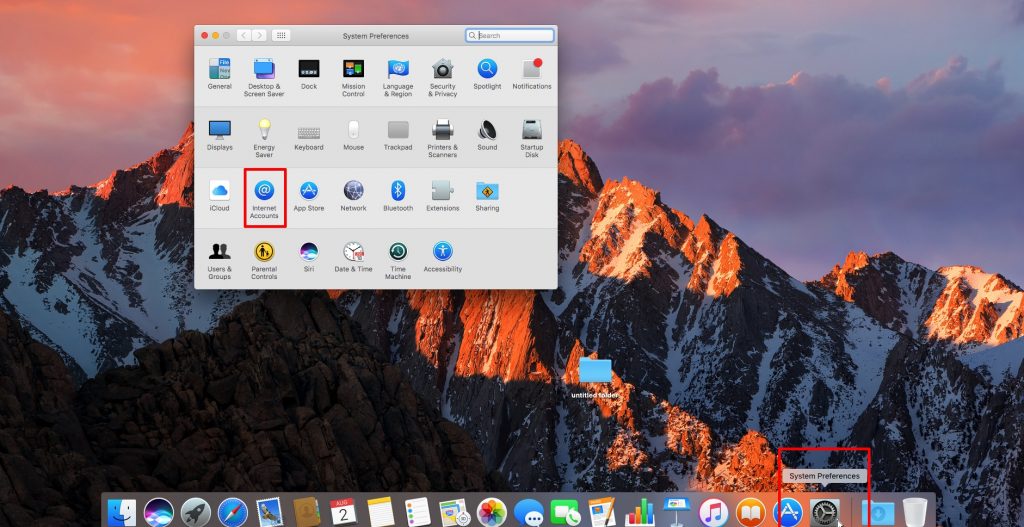
Task: Open Notes from the Dock
Action: click(381, 513)
